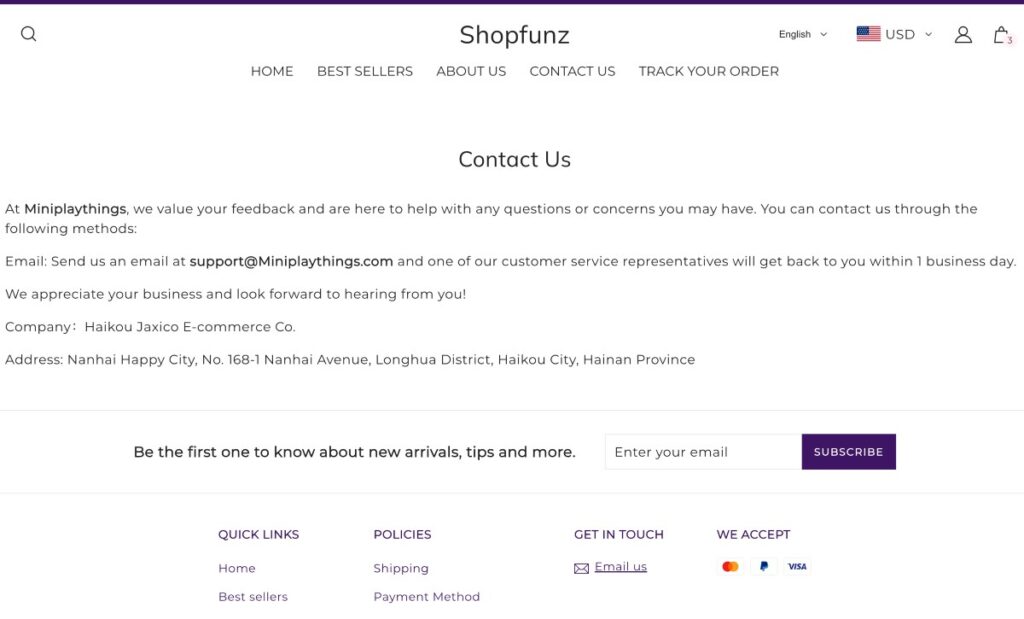Open the shopping bag cart icon
This screenshot has height=619, width=1024.
tap(1001, 35)
